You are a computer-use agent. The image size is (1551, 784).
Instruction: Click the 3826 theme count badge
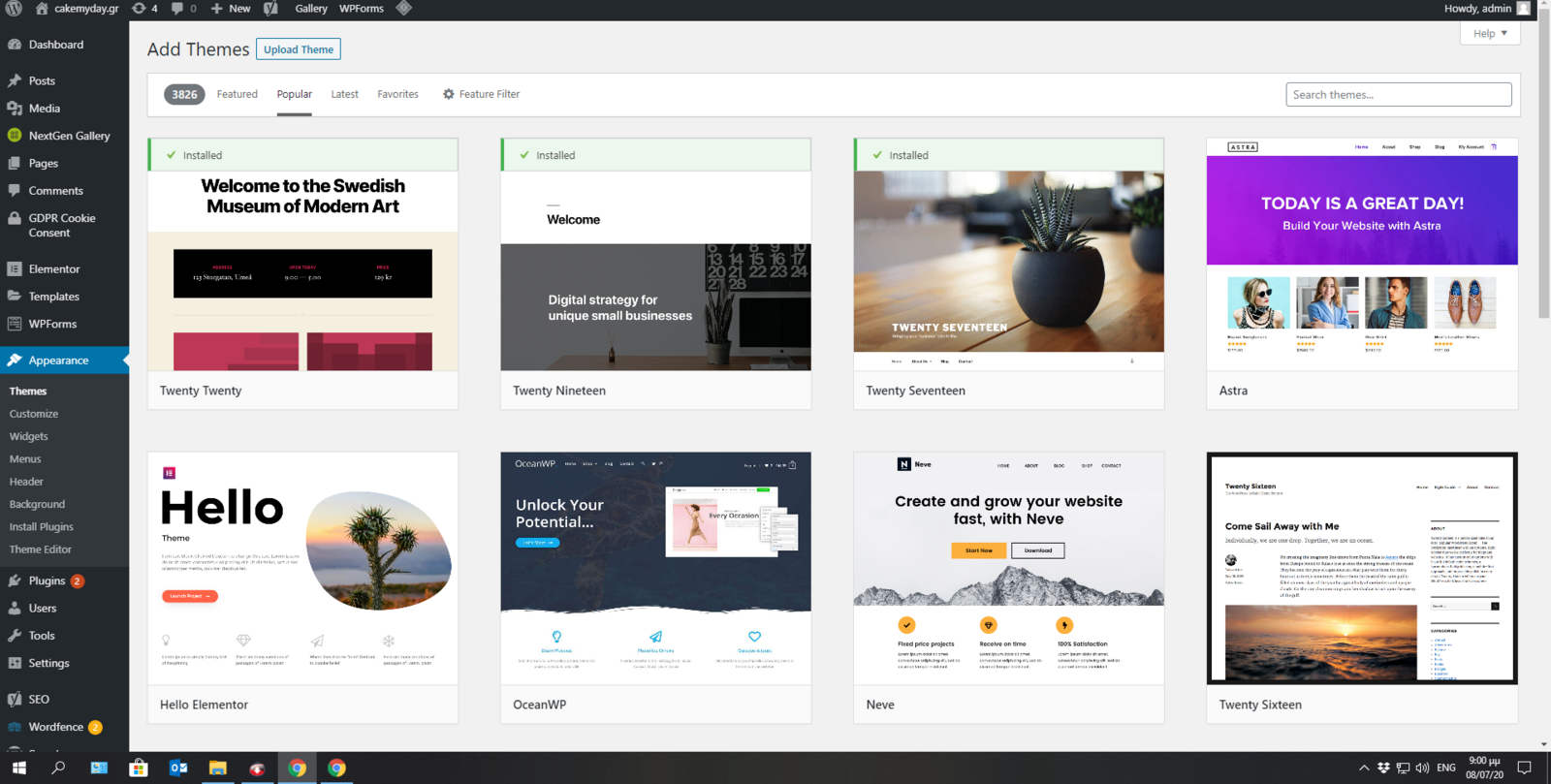coord(184,94)
